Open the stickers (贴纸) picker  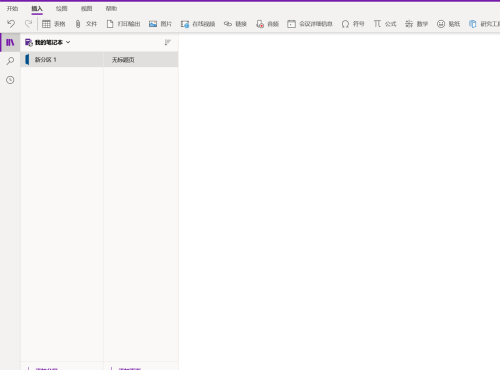pos(449,24)
